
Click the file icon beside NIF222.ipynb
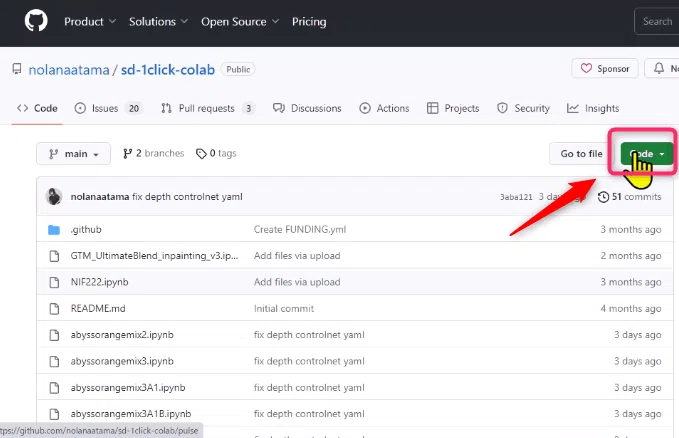54,282
